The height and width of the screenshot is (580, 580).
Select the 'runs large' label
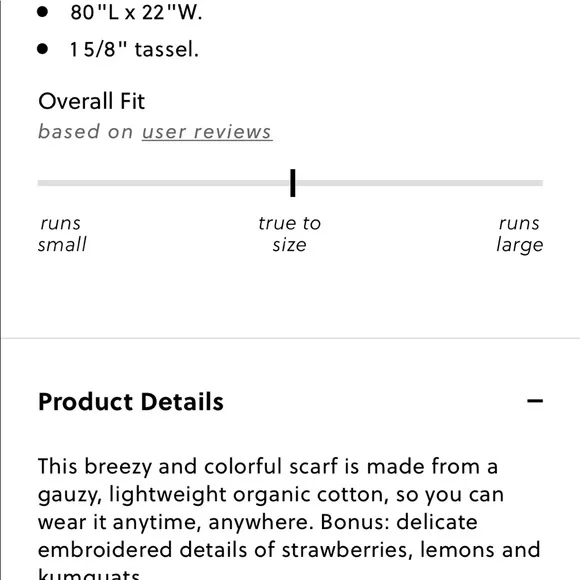click(x=519, y=234)
